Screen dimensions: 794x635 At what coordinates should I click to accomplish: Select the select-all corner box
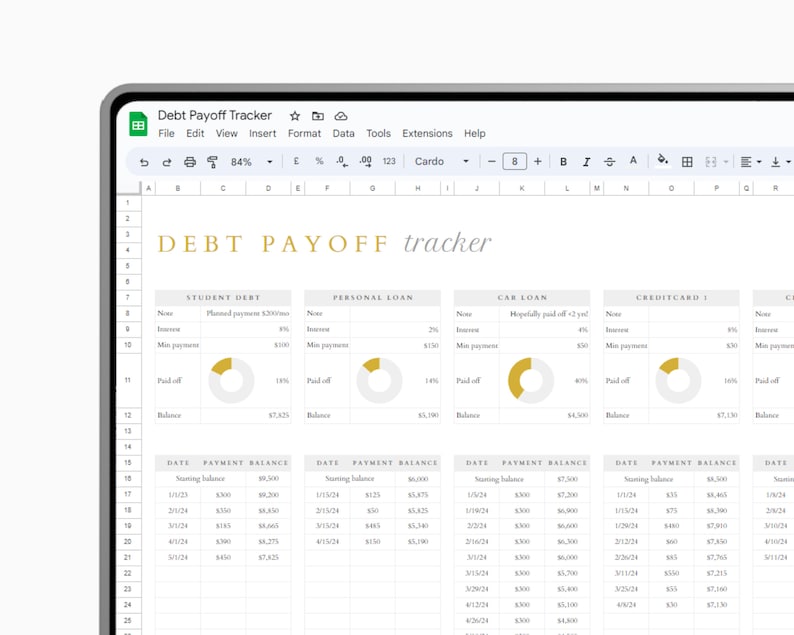point(129,188)
